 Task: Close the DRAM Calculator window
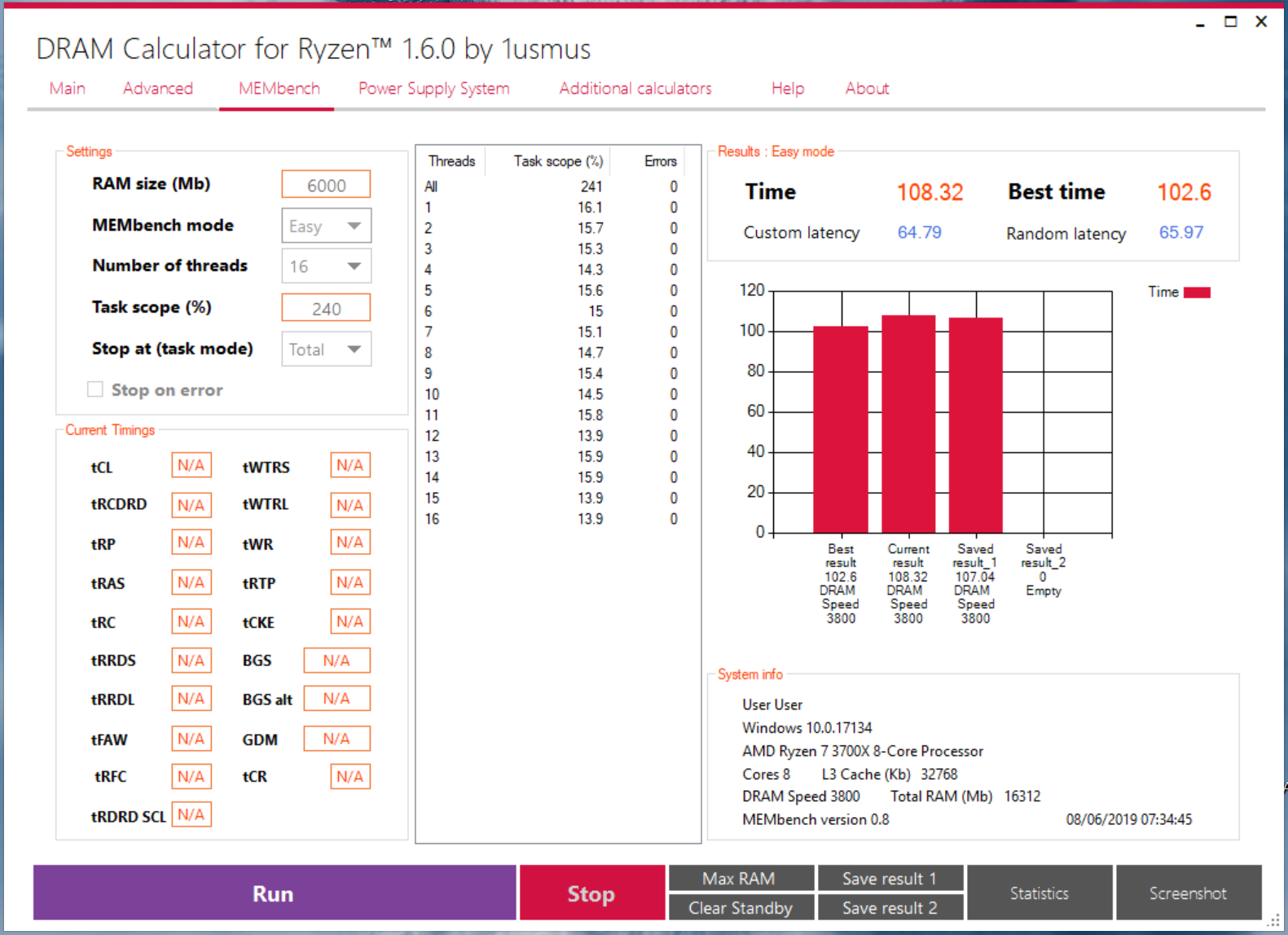click(x=1261, y=22)
